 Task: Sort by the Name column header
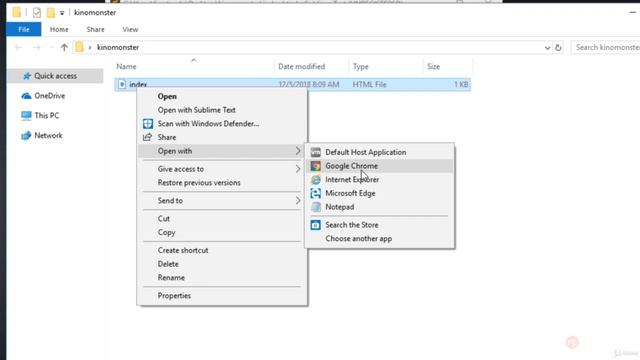194,67
